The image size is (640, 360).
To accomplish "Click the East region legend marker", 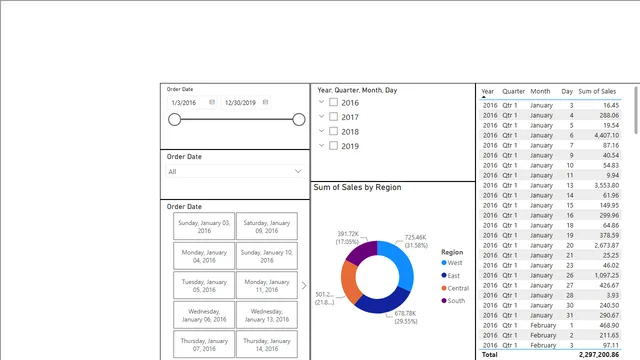I will (x=444, y=276).
